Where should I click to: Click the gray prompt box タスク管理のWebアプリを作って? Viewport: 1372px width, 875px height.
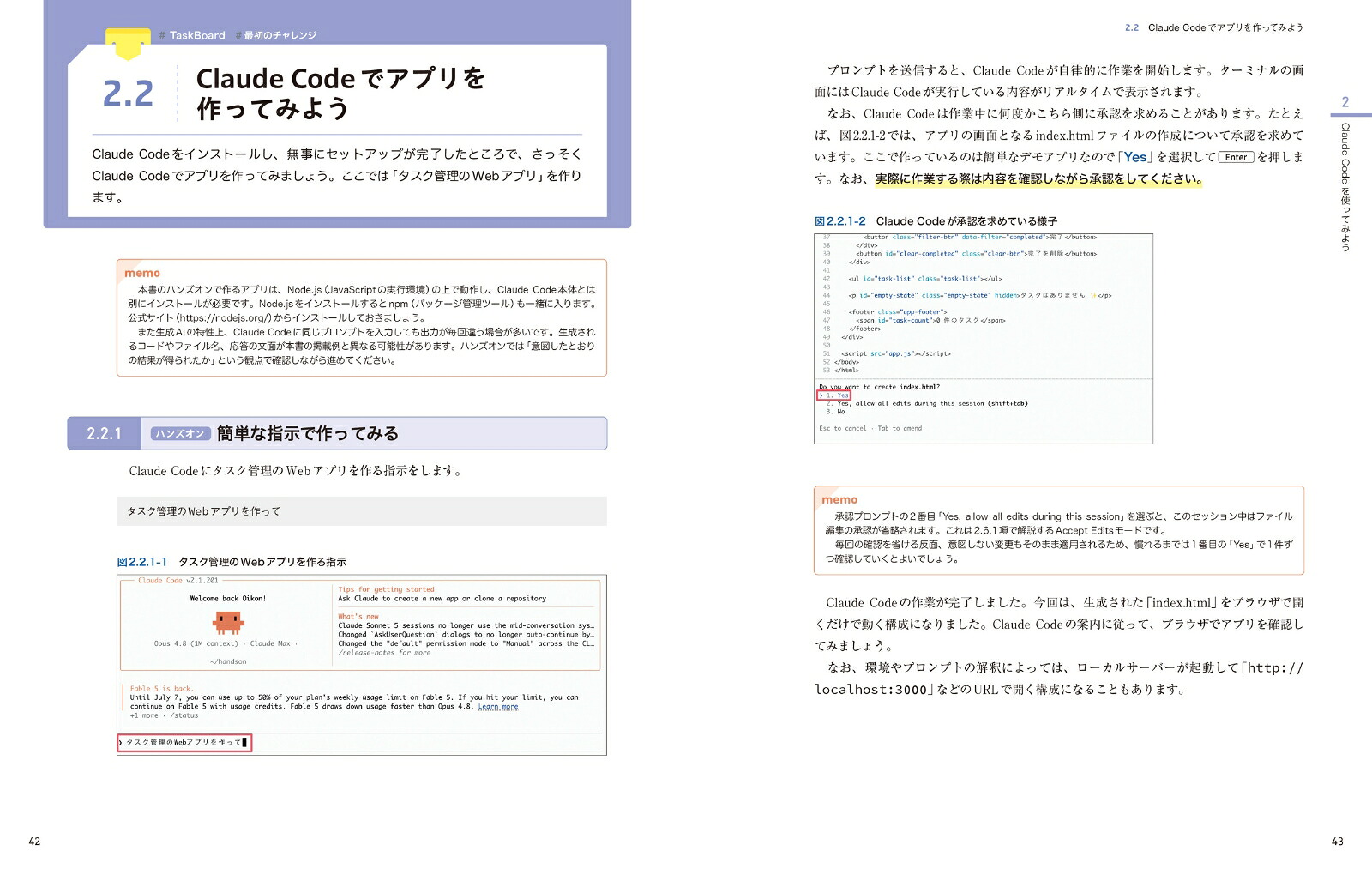coord(362,511)
